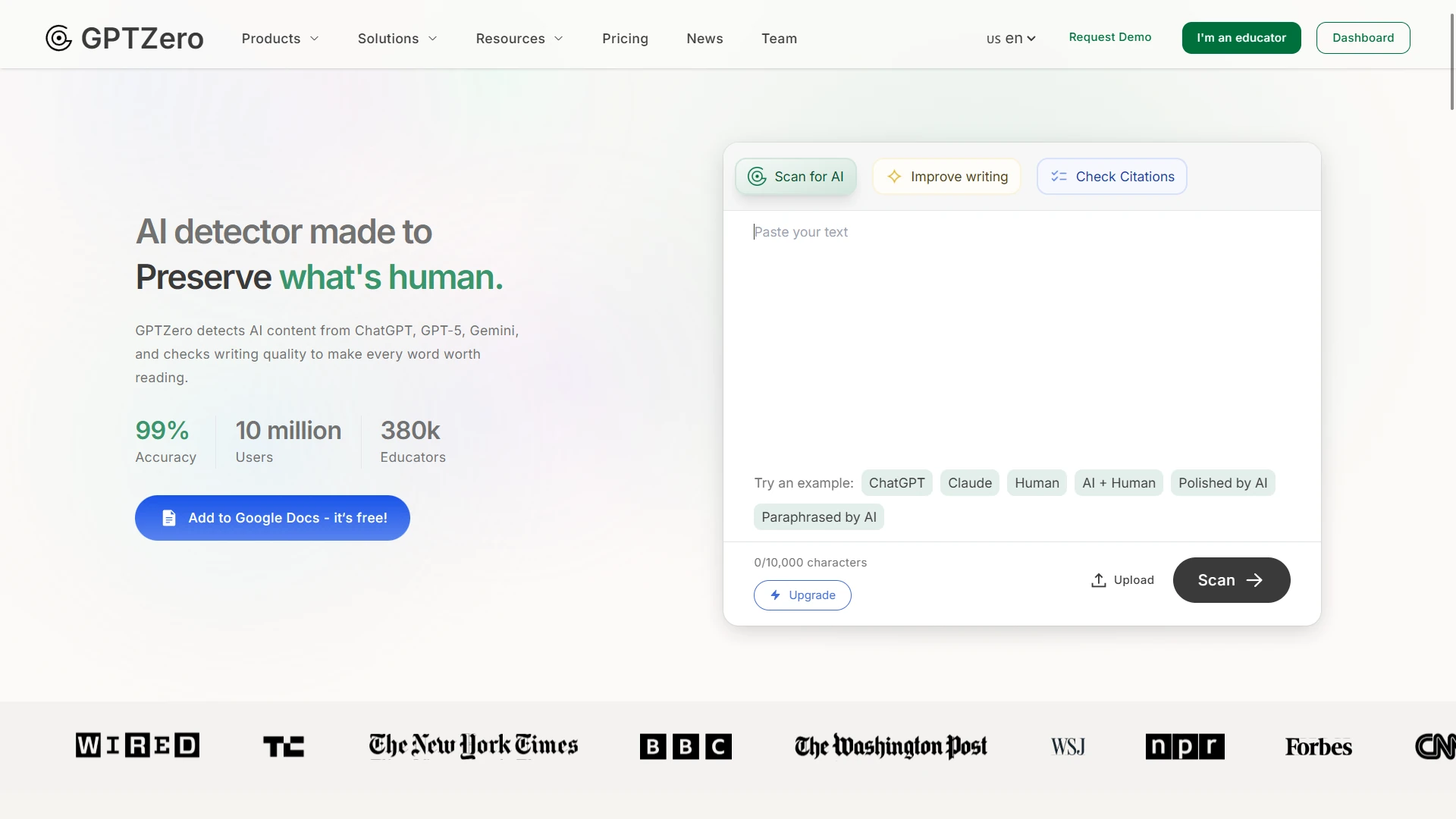The height and width of the screenshot is (819, 1456).
Task: Click the arrow on Scan button
Action: (1254, 580)
